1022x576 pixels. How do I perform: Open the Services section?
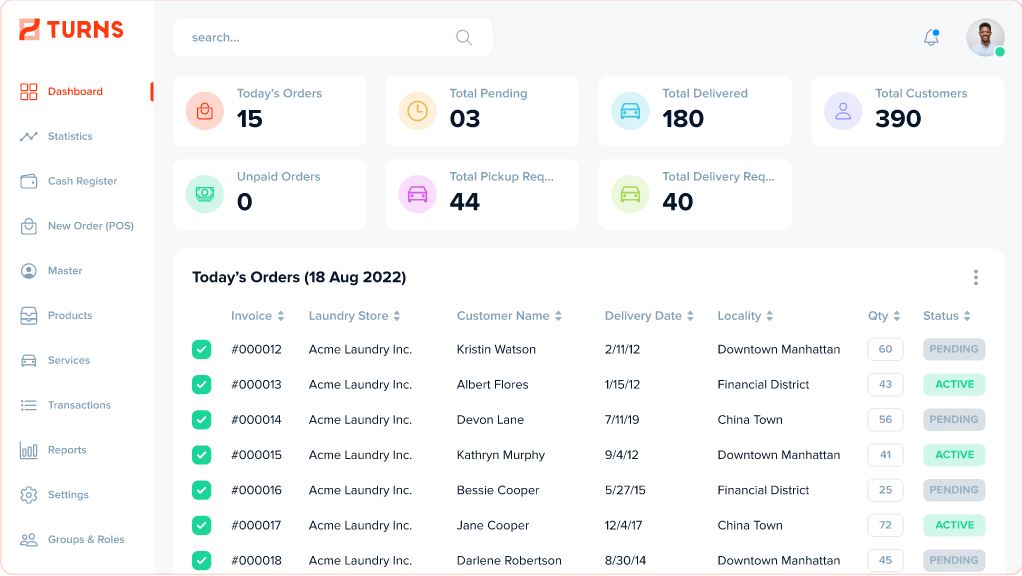click(68, 360)
